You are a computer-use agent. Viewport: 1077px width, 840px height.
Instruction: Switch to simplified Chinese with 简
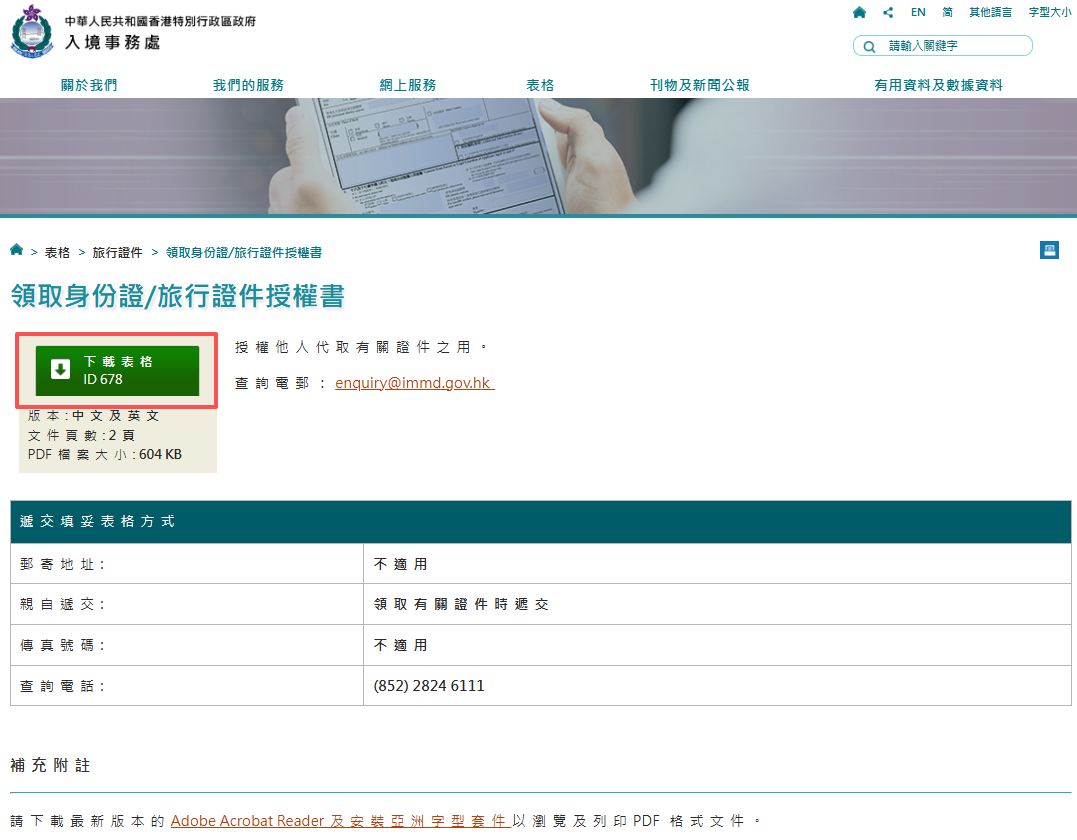pyautogui.click(x=946, y=12)
